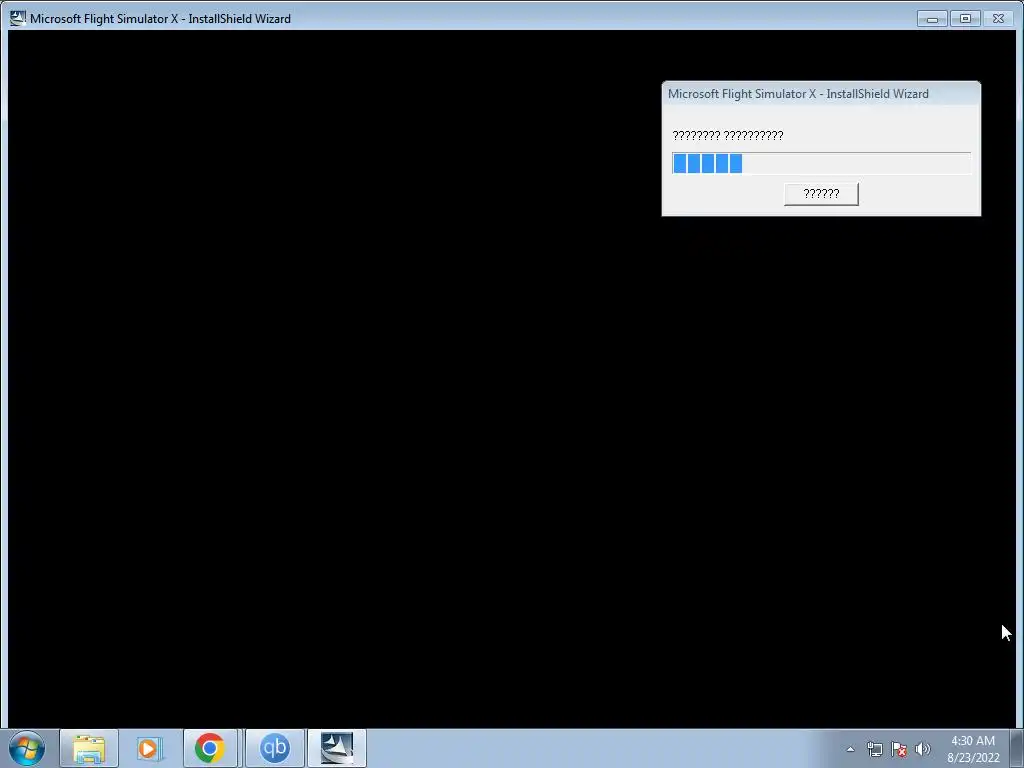Image resolution: width=1024 pixels, height=768 pixels.
Task: Open the volume speaker tray icon
Action: click(x=922, y=749)
